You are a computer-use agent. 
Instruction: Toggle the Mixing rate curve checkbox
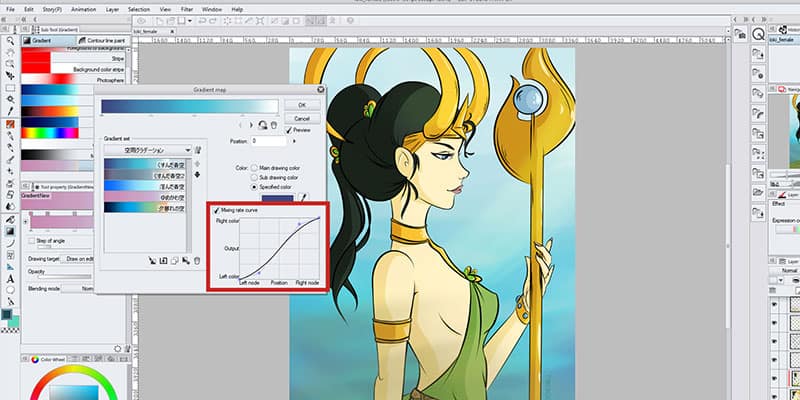[x=216, y=210]
